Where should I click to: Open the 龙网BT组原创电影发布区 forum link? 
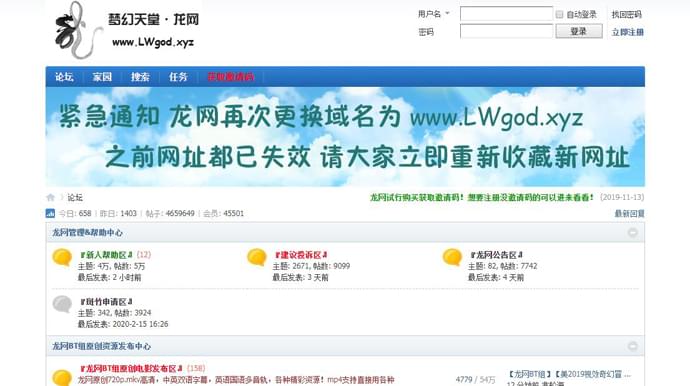click(x=131, y=368)
